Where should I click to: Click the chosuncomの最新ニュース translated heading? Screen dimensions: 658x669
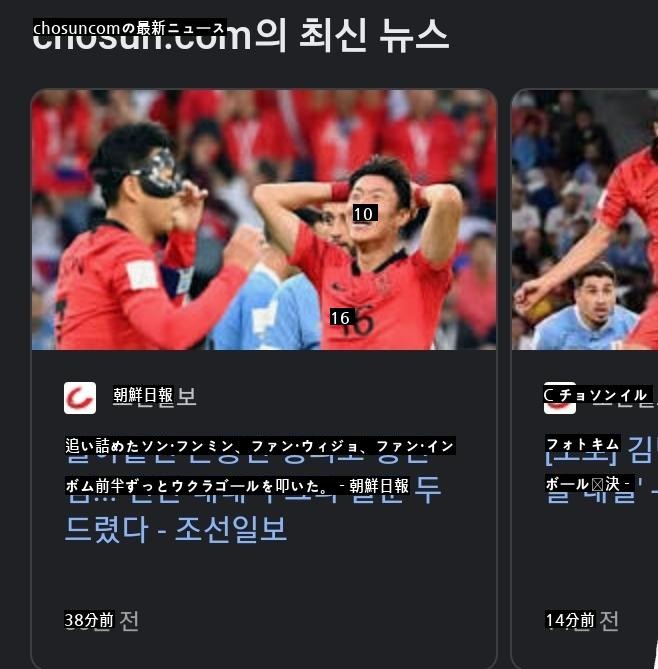(129, 28)
